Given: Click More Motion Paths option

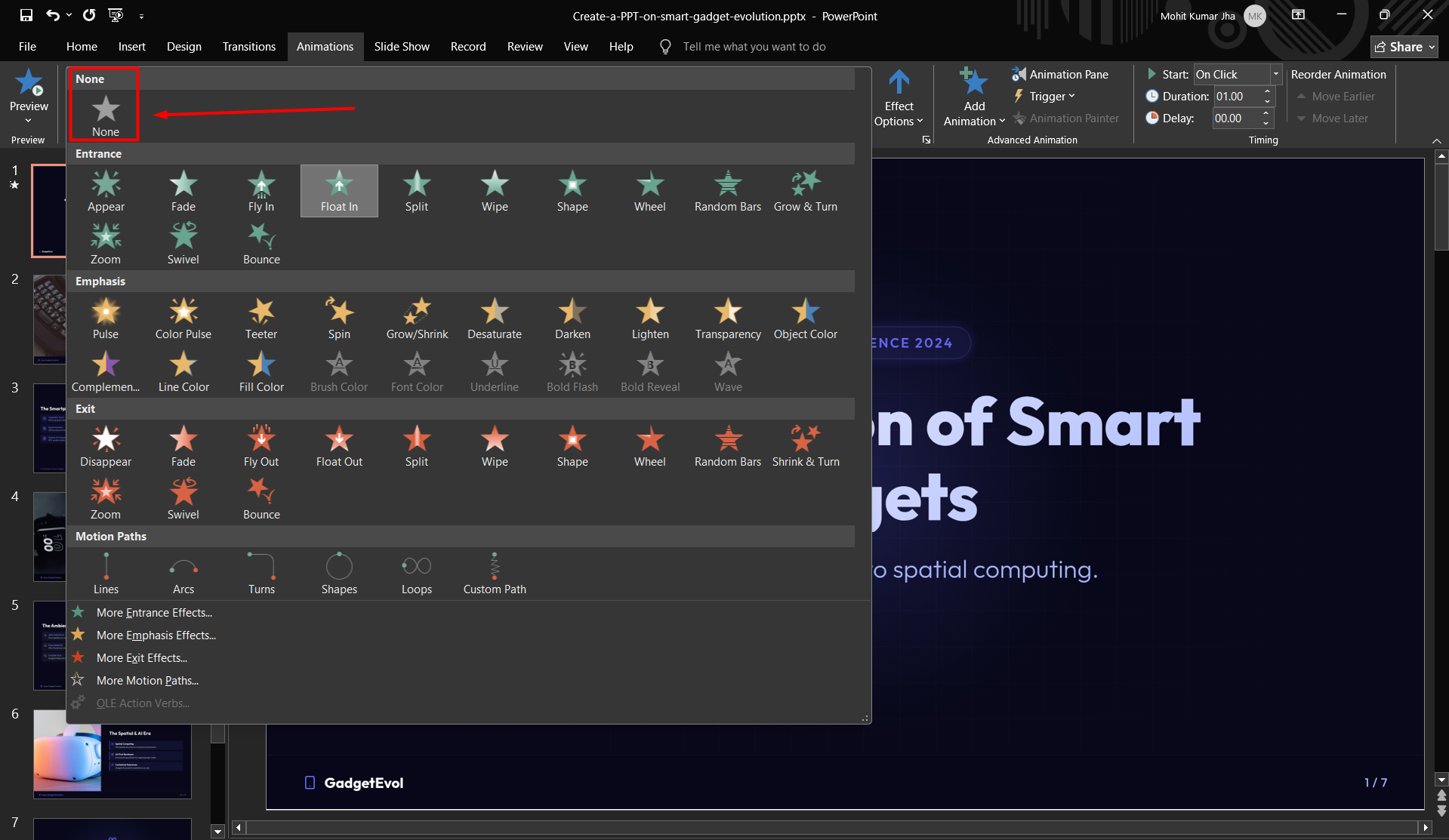Looking at the screenshot, I should [147, 681].
